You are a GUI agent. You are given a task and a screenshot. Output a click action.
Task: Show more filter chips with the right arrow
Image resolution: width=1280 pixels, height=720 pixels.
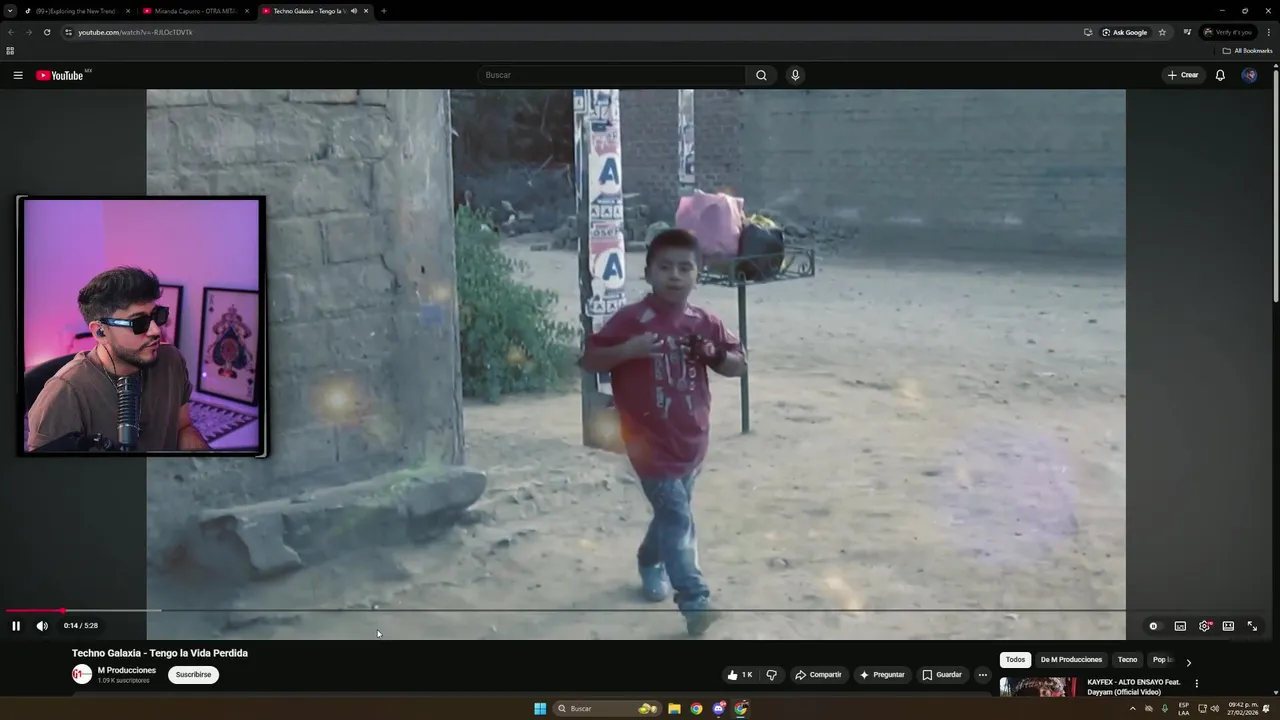1188,662
